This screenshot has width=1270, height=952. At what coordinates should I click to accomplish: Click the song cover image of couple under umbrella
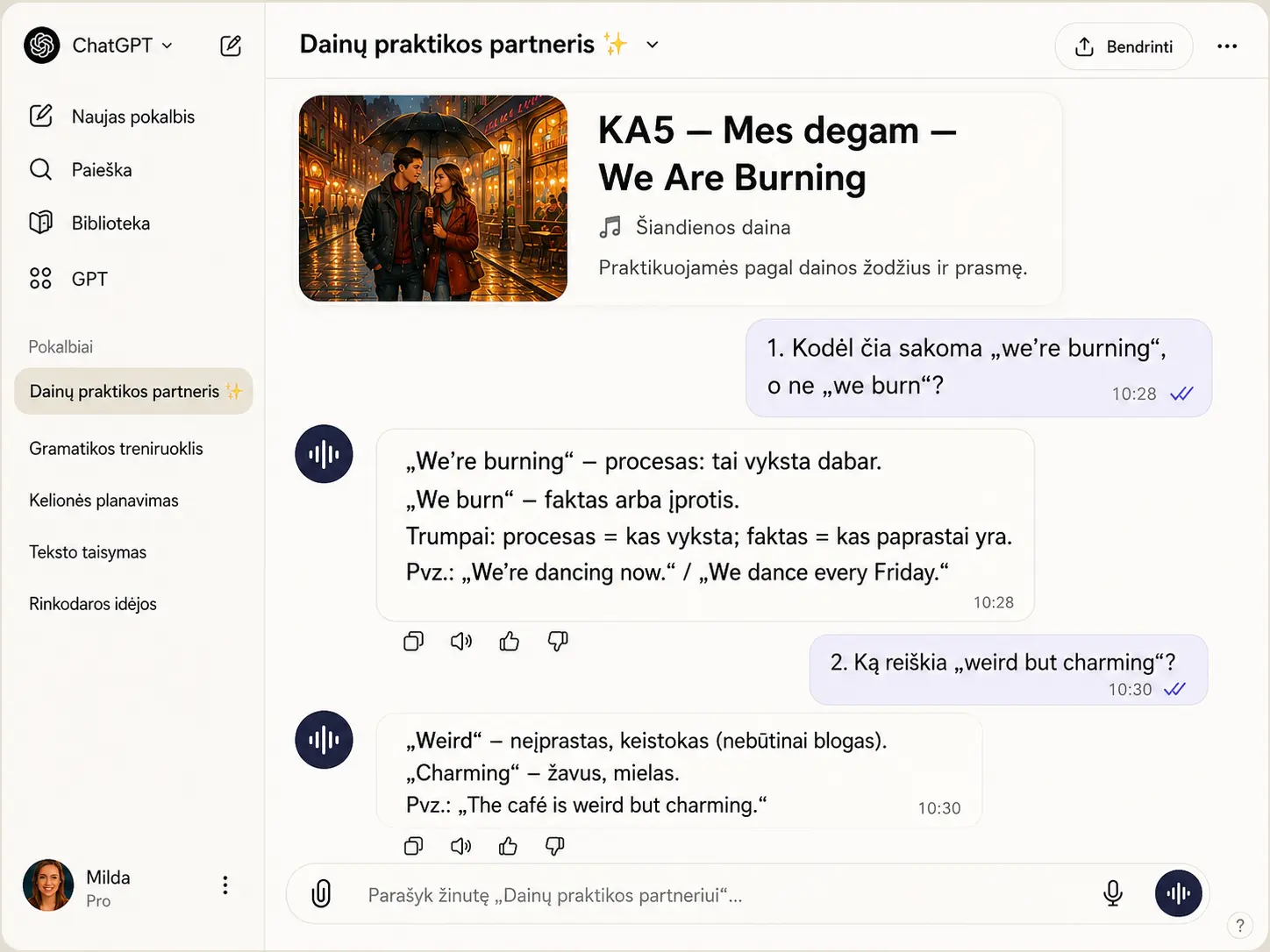click(x=433, y=198)
